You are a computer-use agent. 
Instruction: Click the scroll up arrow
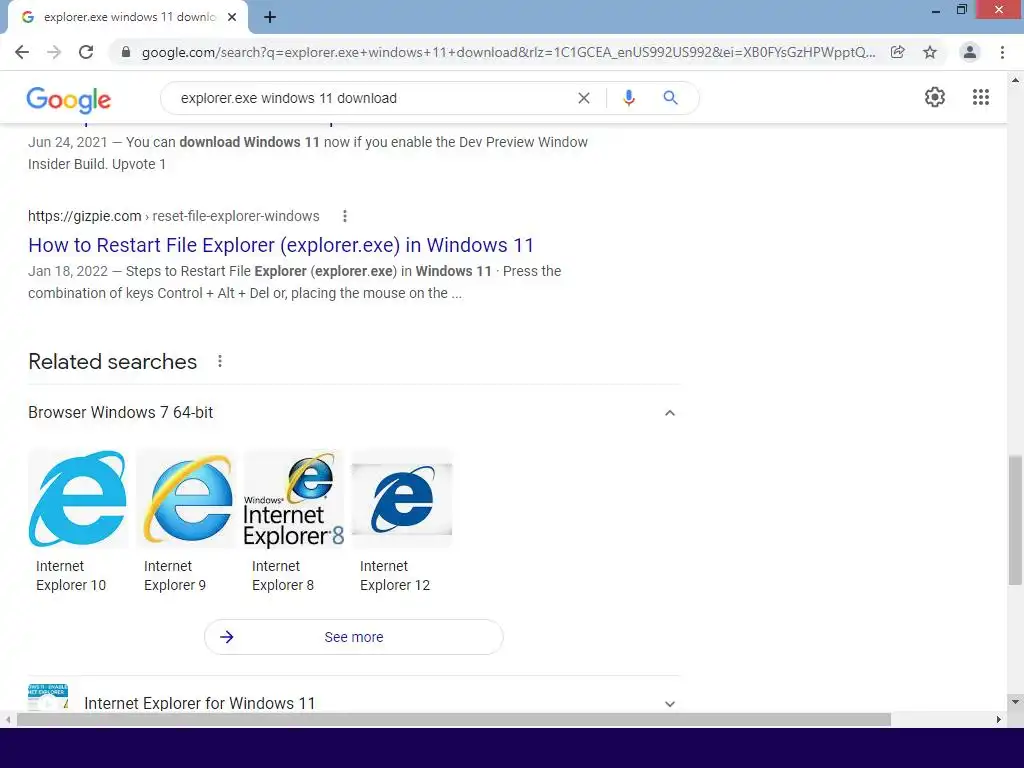click(1015, 80)
